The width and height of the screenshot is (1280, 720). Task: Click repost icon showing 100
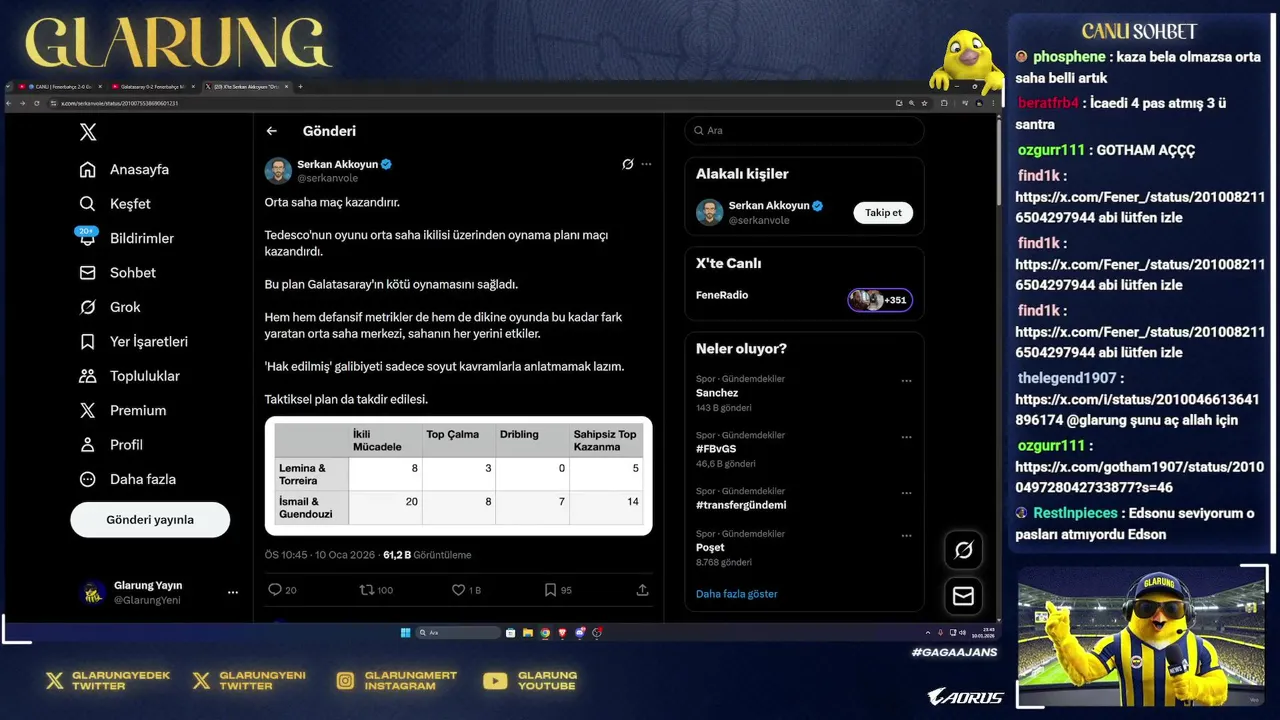[376, 590]
